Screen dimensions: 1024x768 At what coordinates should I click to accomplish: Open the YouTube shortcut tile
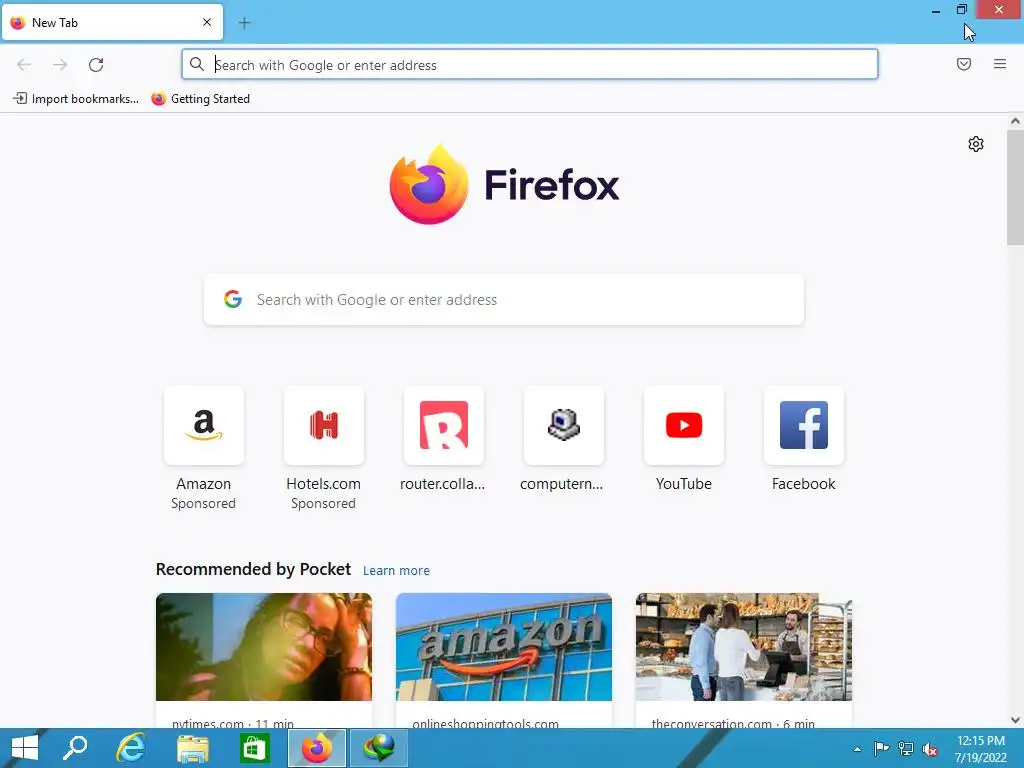coord(684,425)
